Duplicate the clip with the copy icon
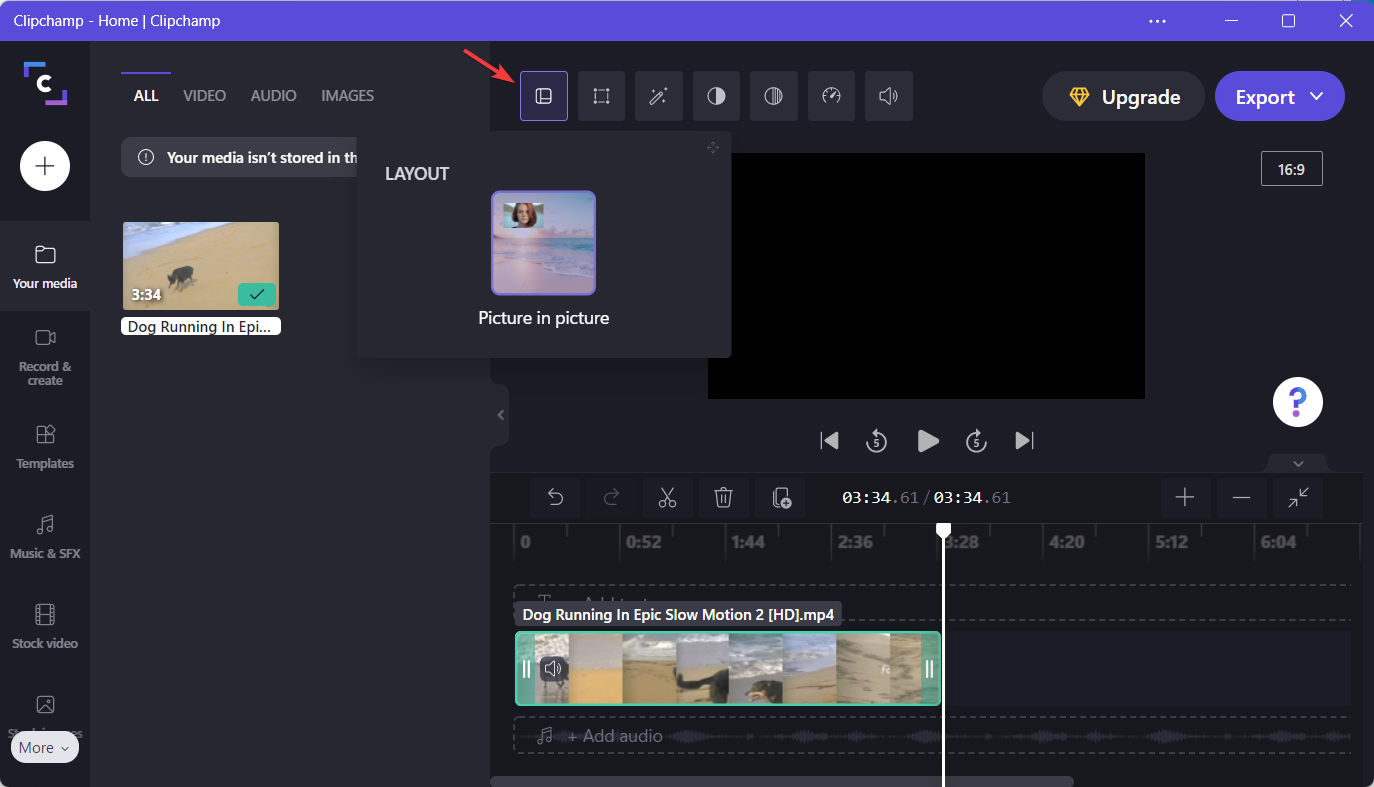The image size is (1374, 787). 779,497
